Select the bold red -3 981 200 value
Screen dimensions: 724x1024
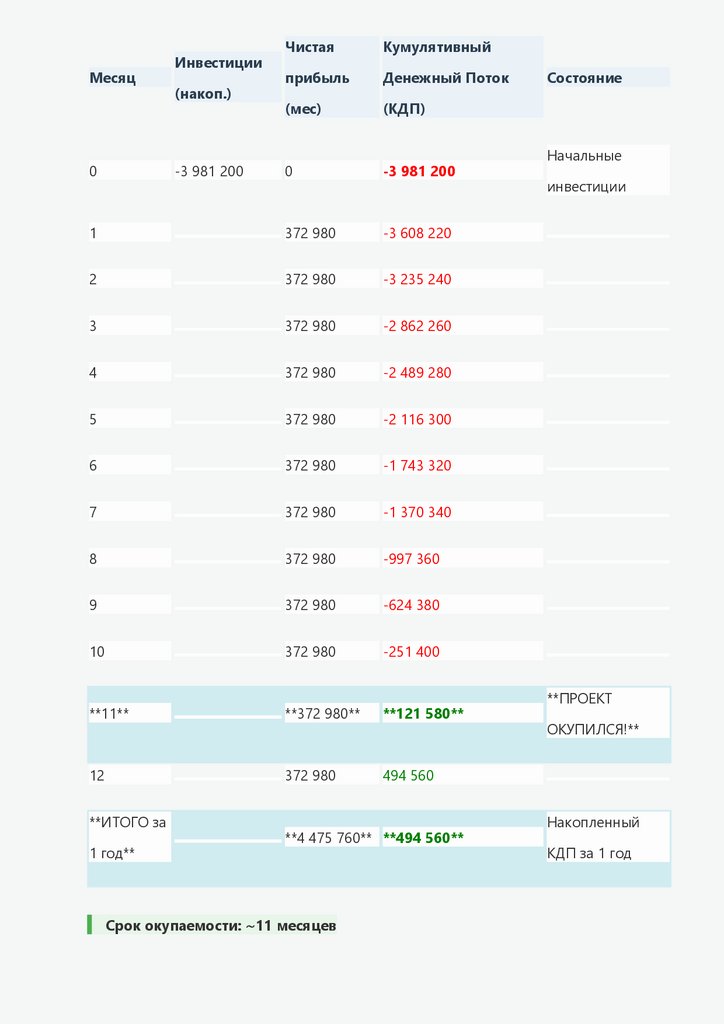coord(419,172)
